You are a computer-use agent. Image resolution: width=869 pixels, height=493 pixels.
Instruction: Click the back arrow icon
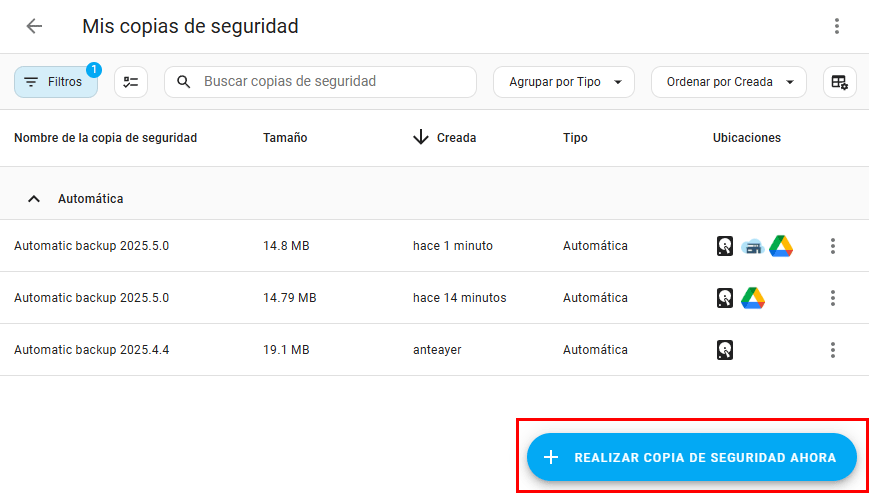pyautogui.click(x=34, y=27)
